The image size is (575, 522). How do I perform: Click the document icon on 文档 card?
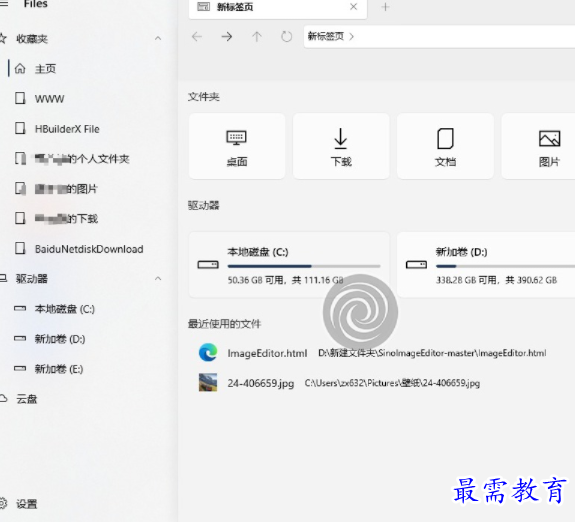click(x=445, y=138)
